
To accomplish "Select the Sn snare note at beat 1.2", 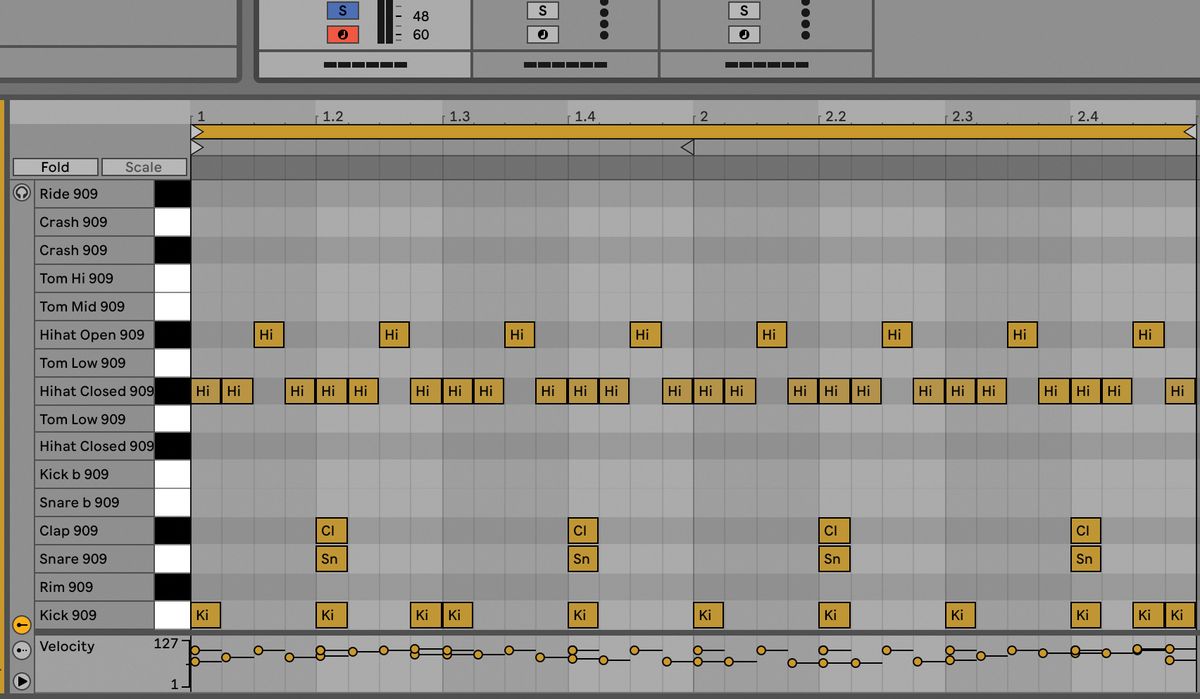I will click(x=330, y=558).
